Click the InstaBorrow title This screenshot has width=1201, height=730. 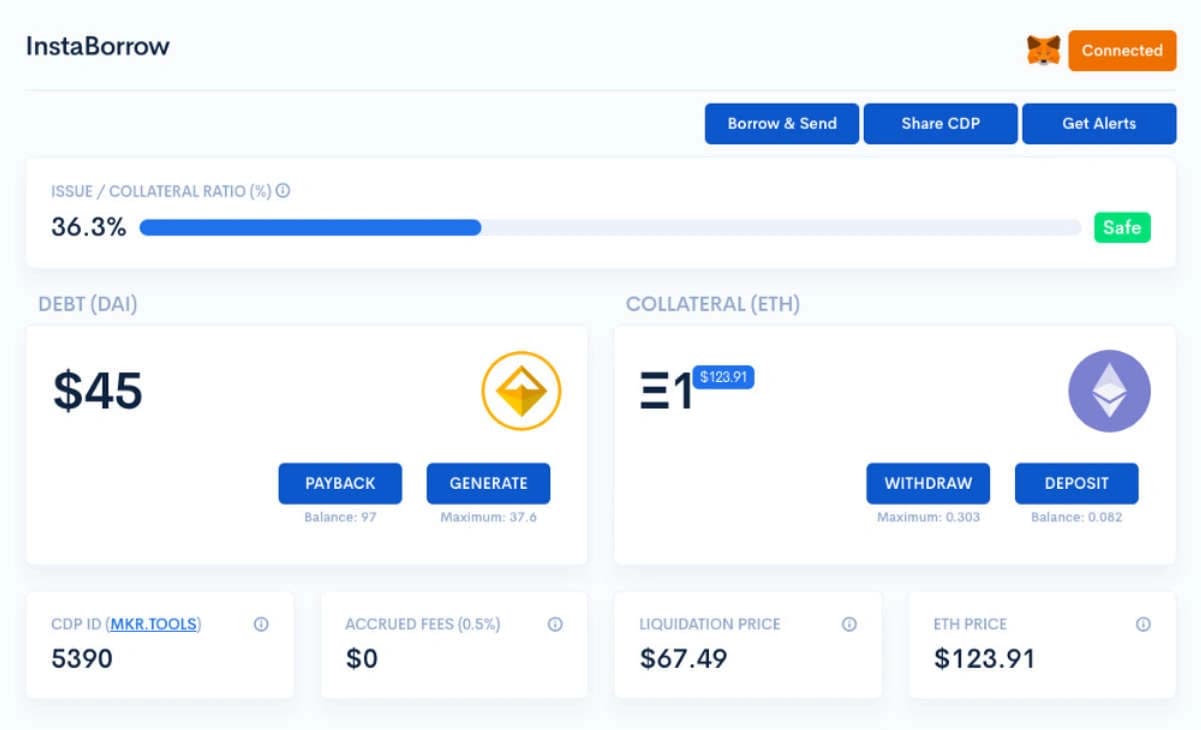[98, 46]
